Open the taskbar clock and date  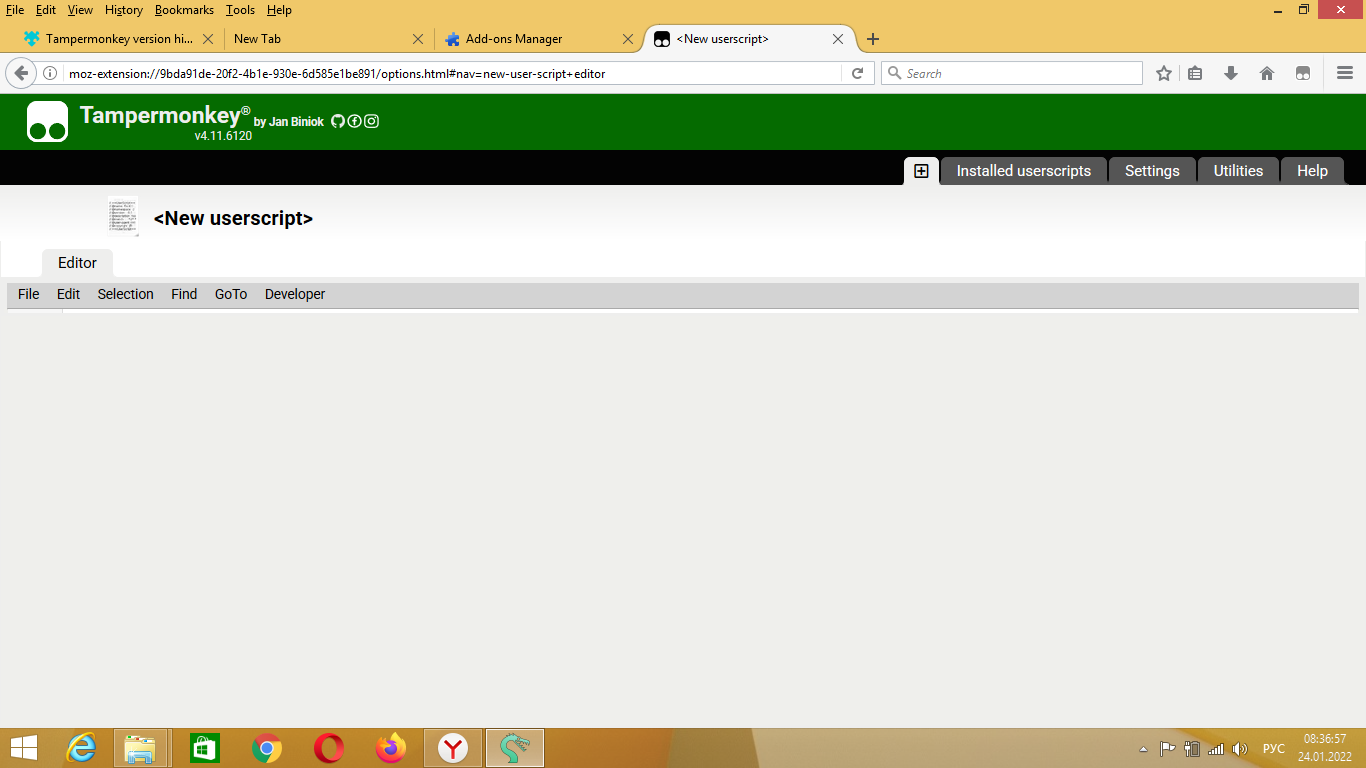pos(1325,748)
